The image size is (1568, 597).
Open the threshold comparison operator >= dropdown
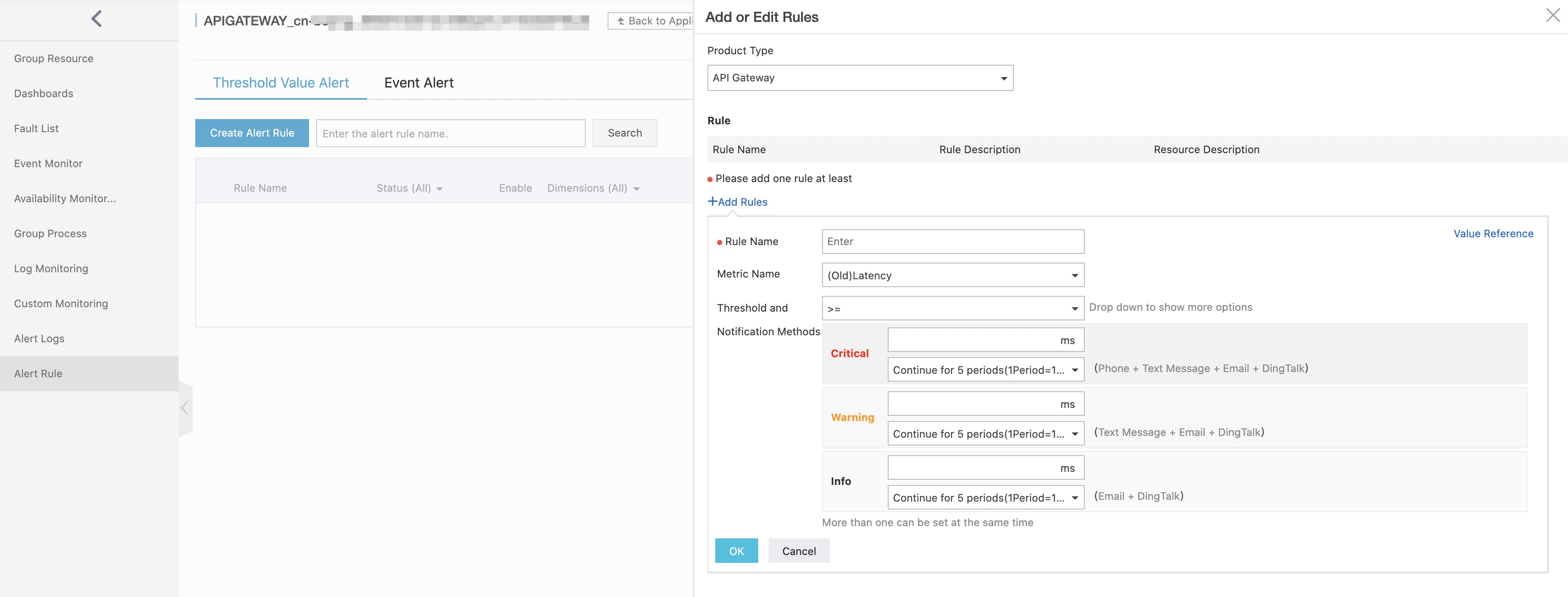point(952,309)
